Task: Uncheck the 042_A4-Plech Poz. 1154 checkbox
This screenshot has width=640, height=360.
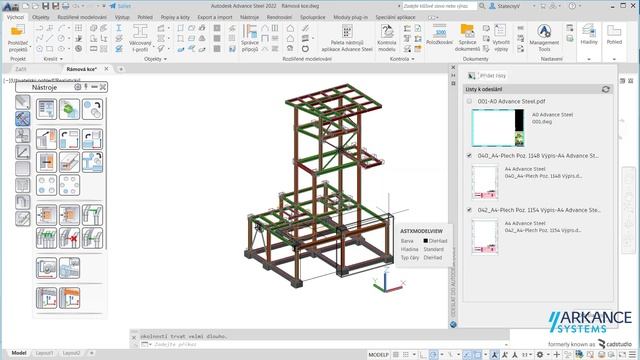Action: (x=469, y=210)
